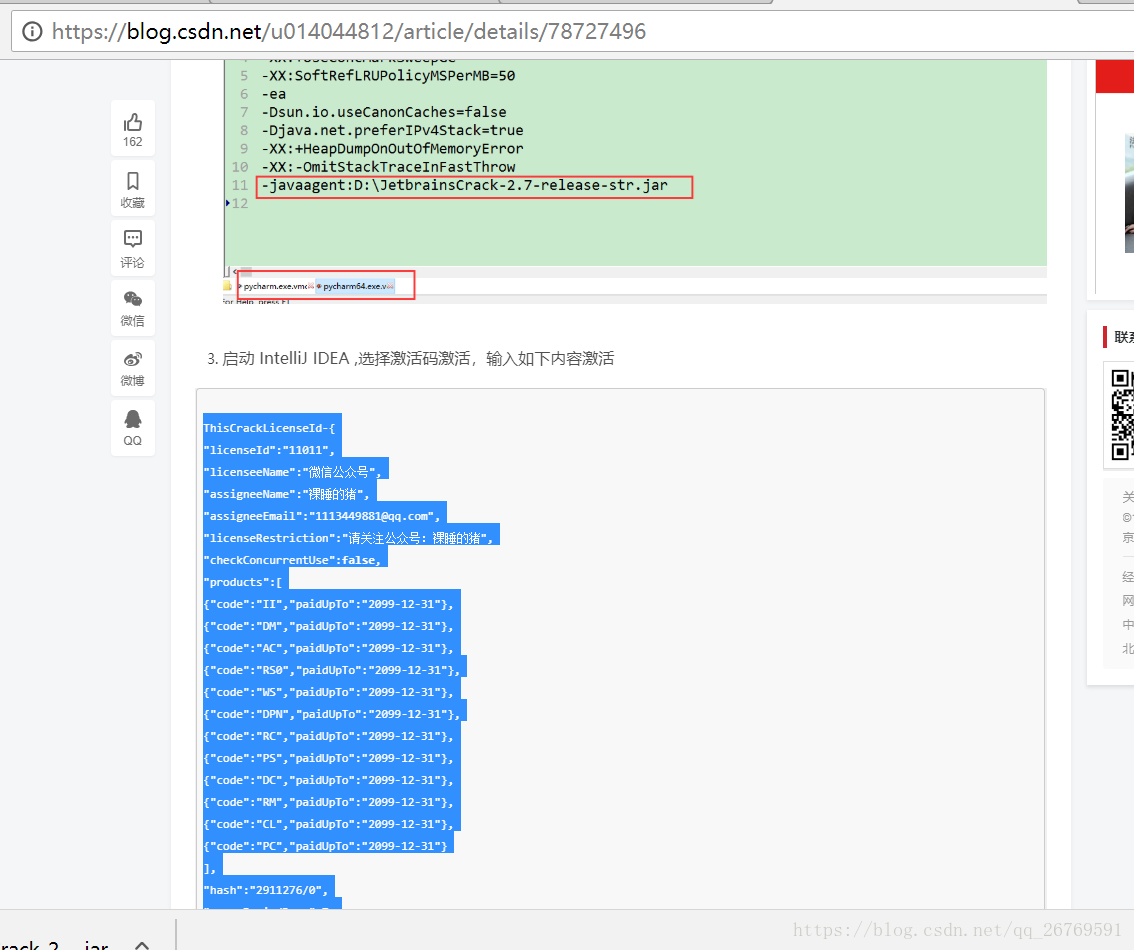Open comments via the 评论 icon
1134x950 pixels.
[x=132, y=249]
